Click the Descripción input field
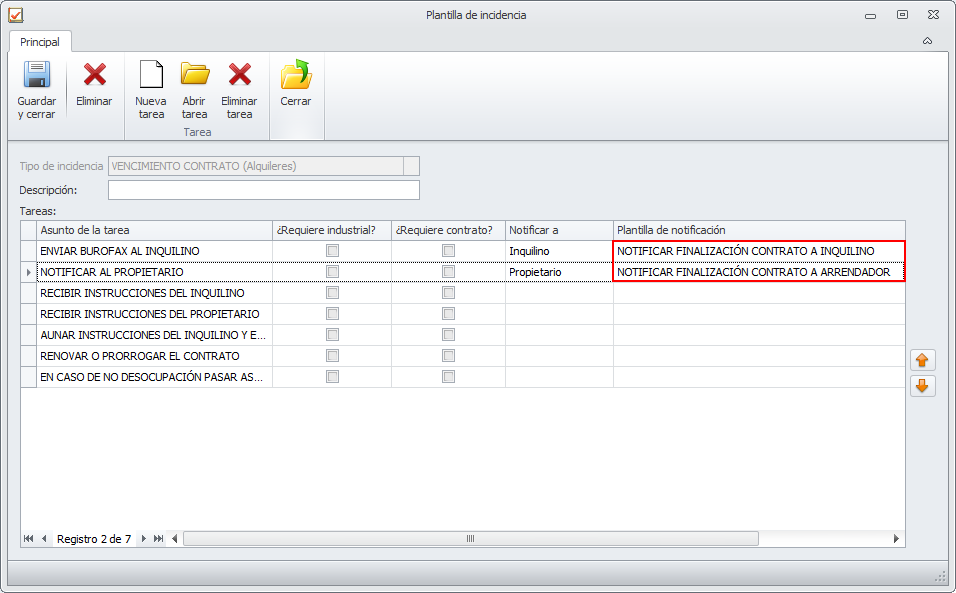 click(x=263, y=190)
